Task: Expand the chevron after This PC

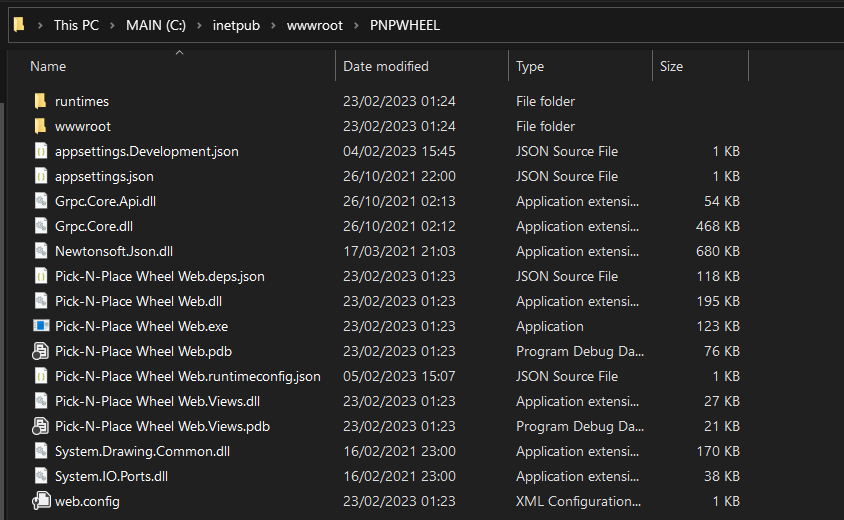Action: (x=112, y=25)
